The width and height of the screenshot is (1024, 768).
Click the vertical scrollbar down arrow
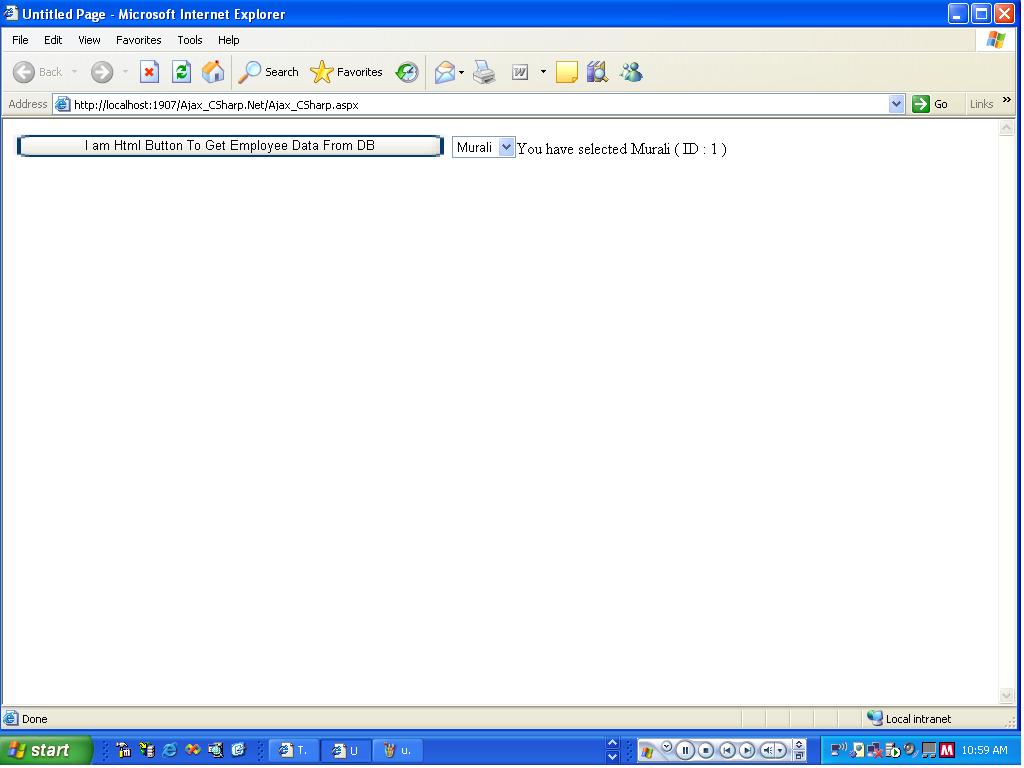(1006, 696)
